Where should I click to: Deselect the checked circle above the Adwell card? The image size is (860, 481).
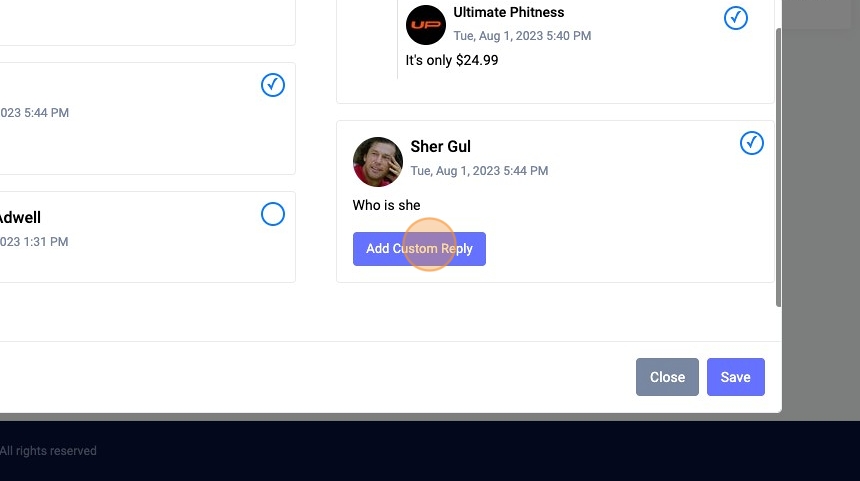pos(273,85)
